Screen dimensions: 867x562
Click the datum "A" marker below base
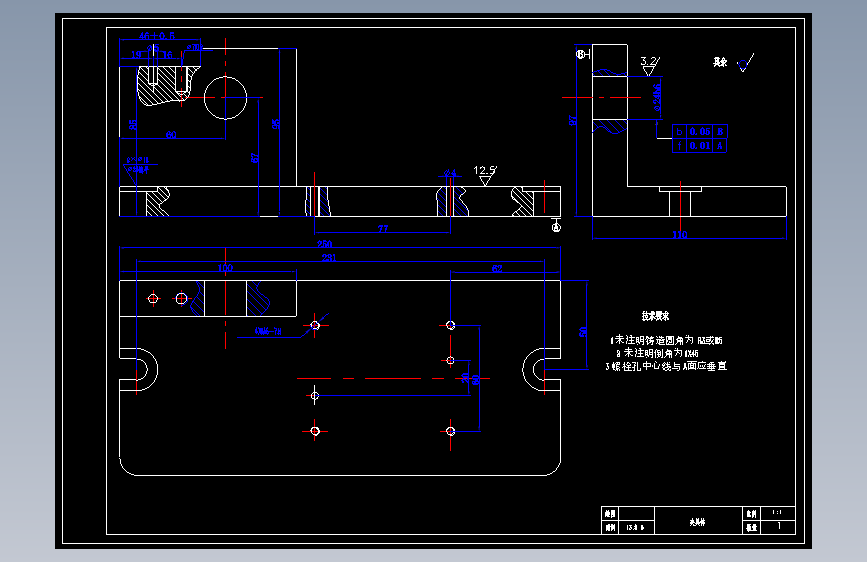(x=556, y=227)
